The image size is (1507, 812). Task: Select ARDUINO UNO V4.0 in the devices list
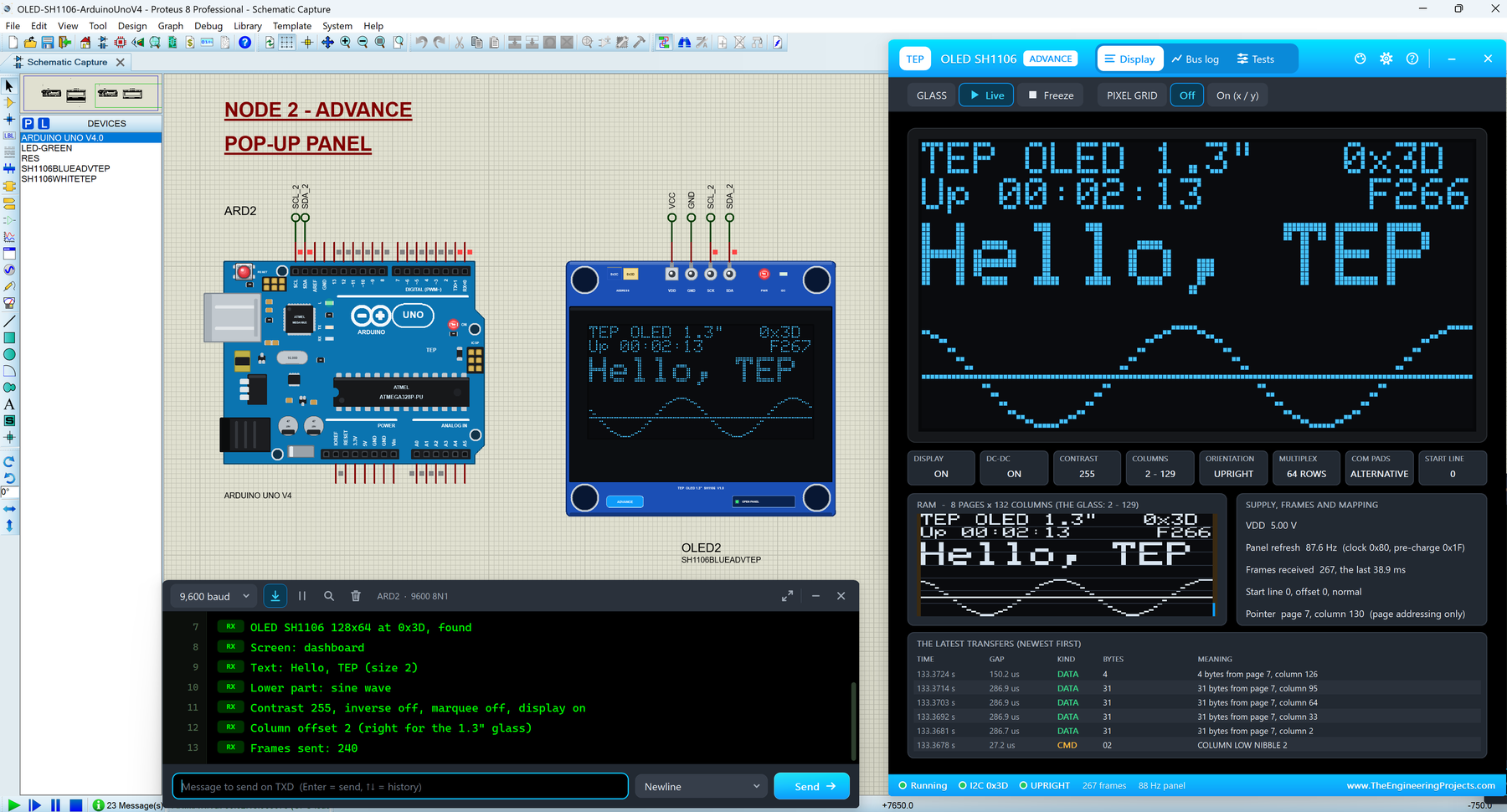(90, 137)
